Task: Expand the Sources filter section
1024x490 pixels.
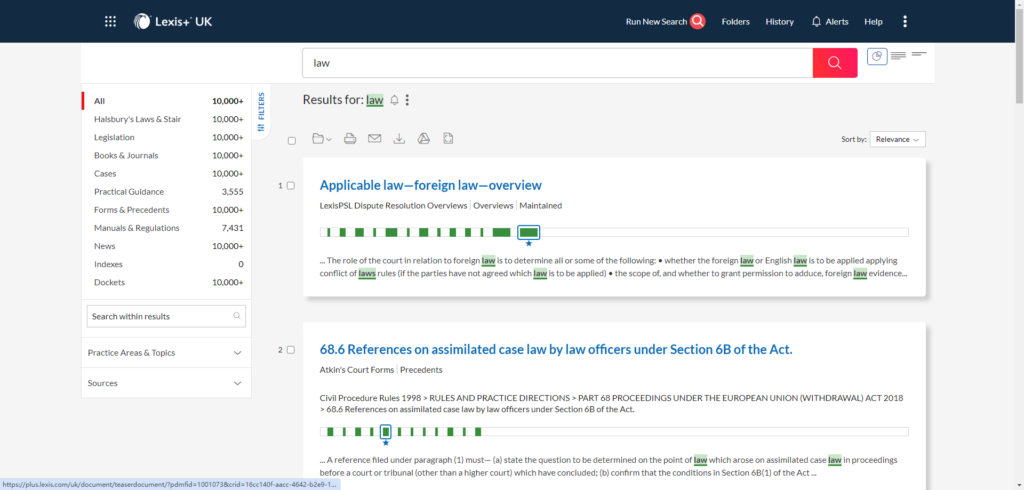Action: tap(166, 383)
